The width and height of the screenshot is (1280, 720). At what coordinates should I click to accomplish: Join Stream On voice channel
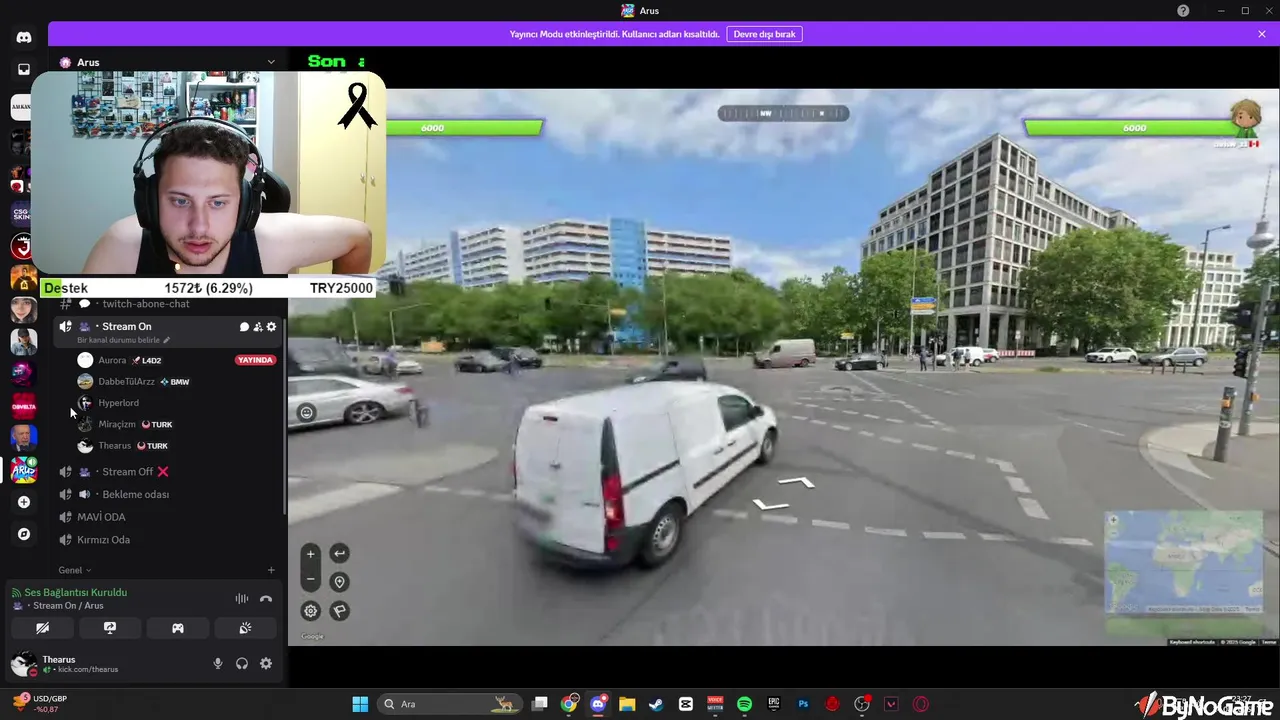click(x=126, y=327)
